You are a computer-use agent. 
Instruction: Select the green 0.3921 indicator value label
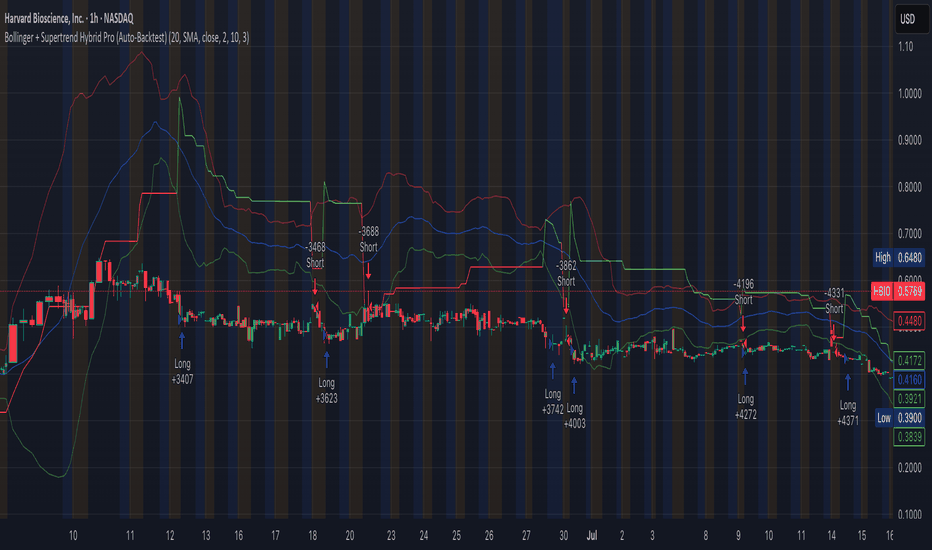[909, 398]
